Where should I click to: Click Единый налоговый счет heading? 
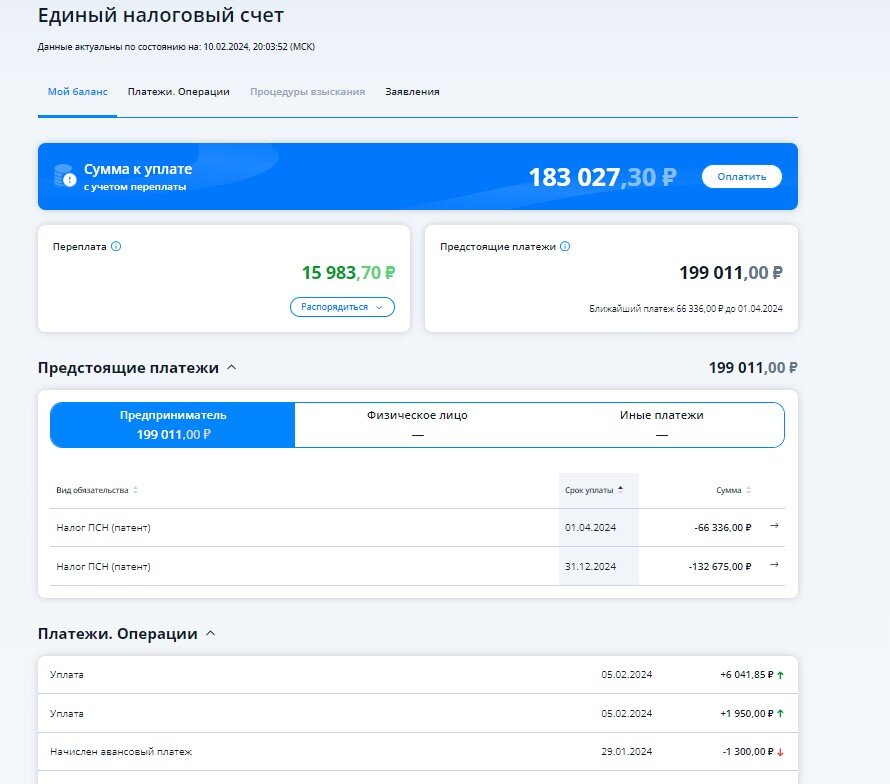(x=161, y=15)
